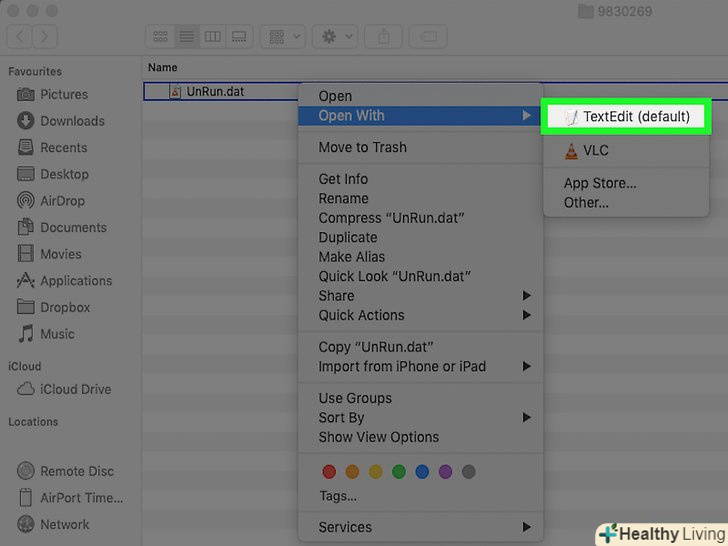
Task: Open the group-by arrangement dropdown
Action: click(283, 36)
